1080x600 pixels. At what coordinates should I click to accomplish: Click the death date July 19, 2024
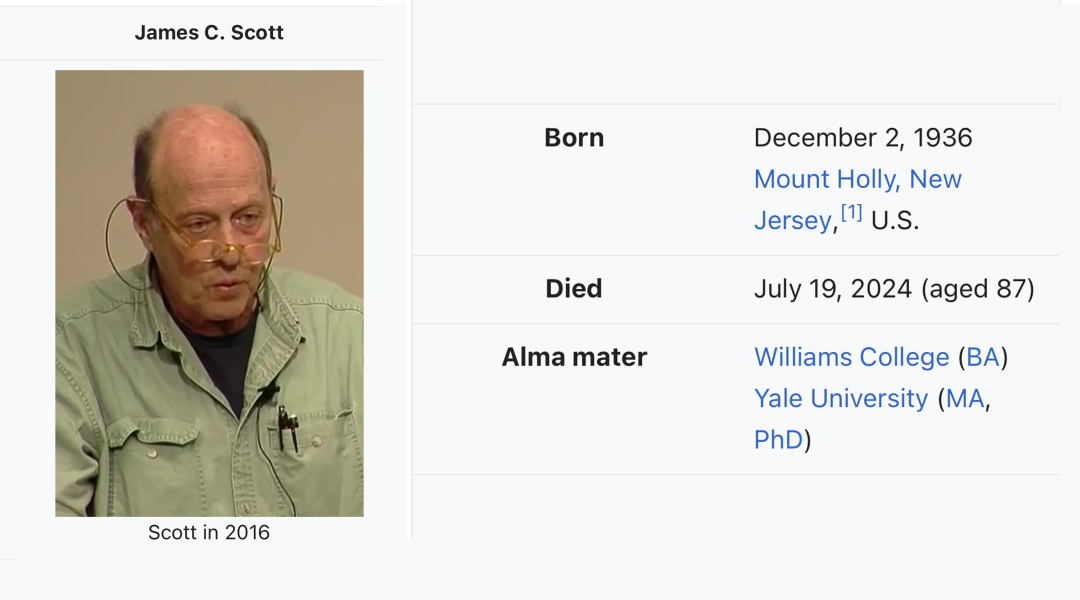833,289
